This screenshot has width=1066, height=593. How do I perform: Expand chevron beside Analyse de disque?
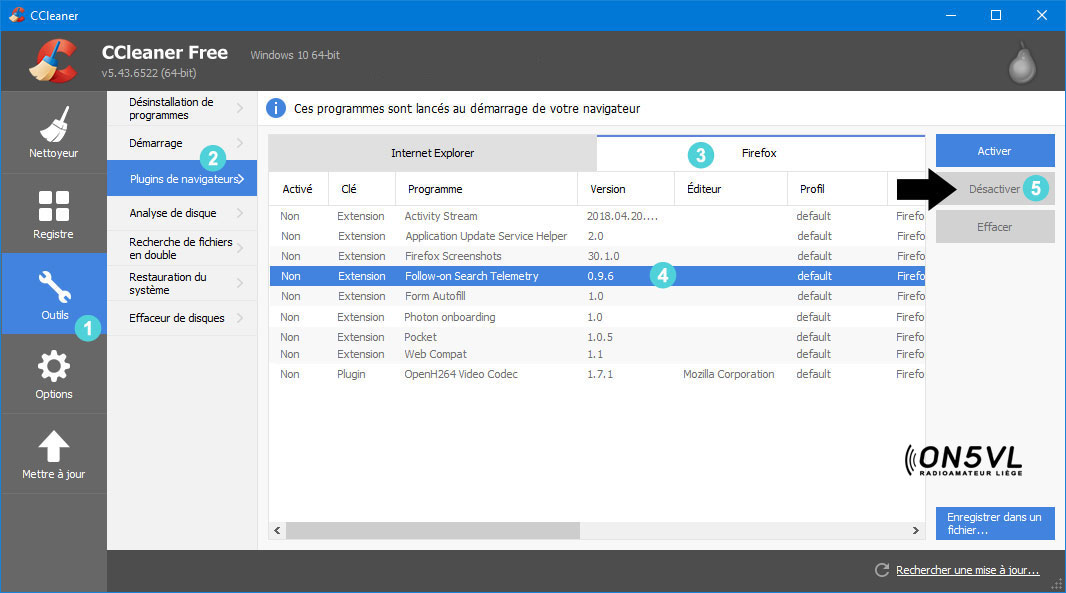pos(240,213)
